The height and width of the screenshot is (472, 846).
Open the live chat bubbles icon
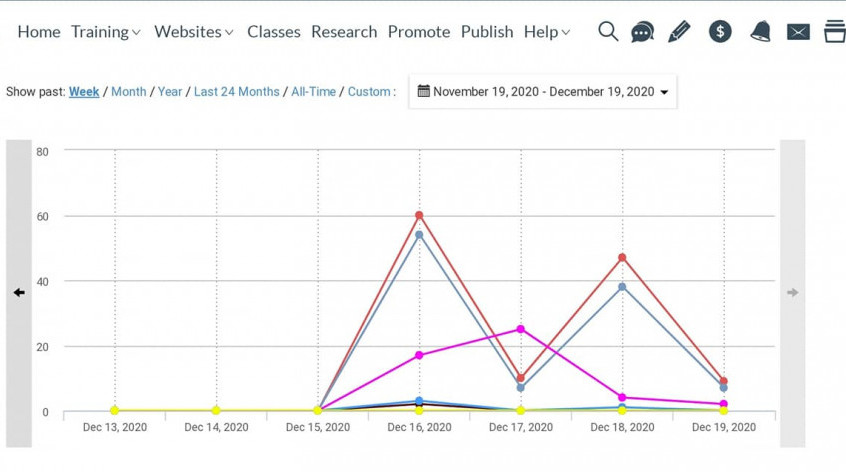click(643, 32)
